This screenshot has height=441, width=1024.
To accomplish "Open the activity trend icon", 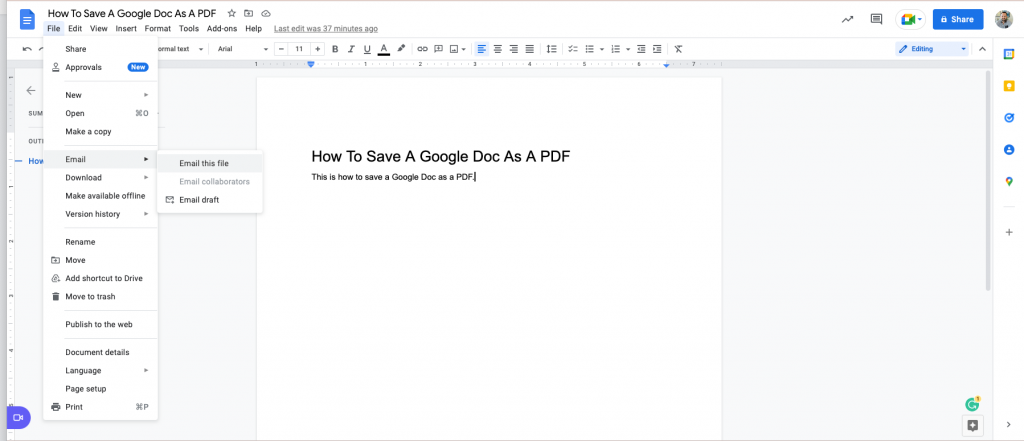I will (x=848, y=20).
